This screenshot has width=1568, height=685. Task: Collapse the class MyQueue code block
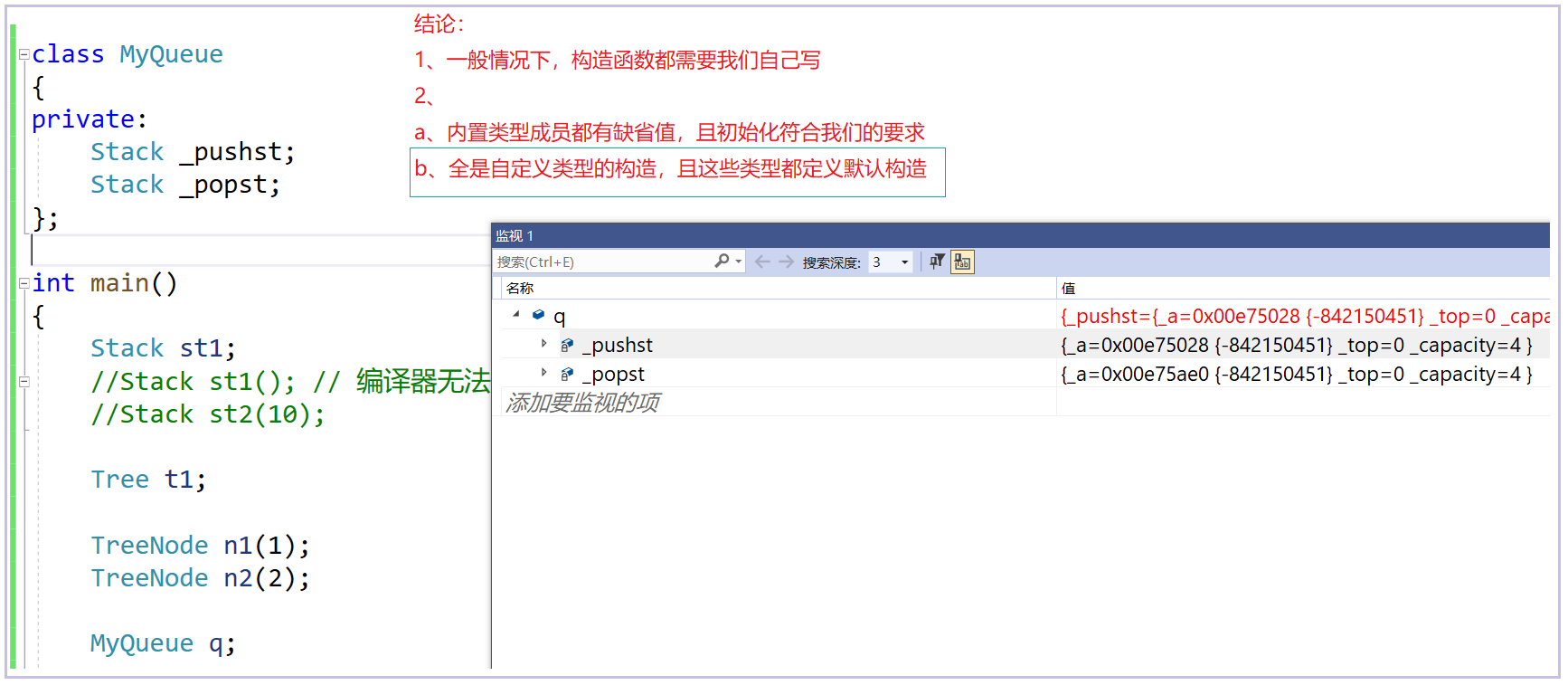24,54
